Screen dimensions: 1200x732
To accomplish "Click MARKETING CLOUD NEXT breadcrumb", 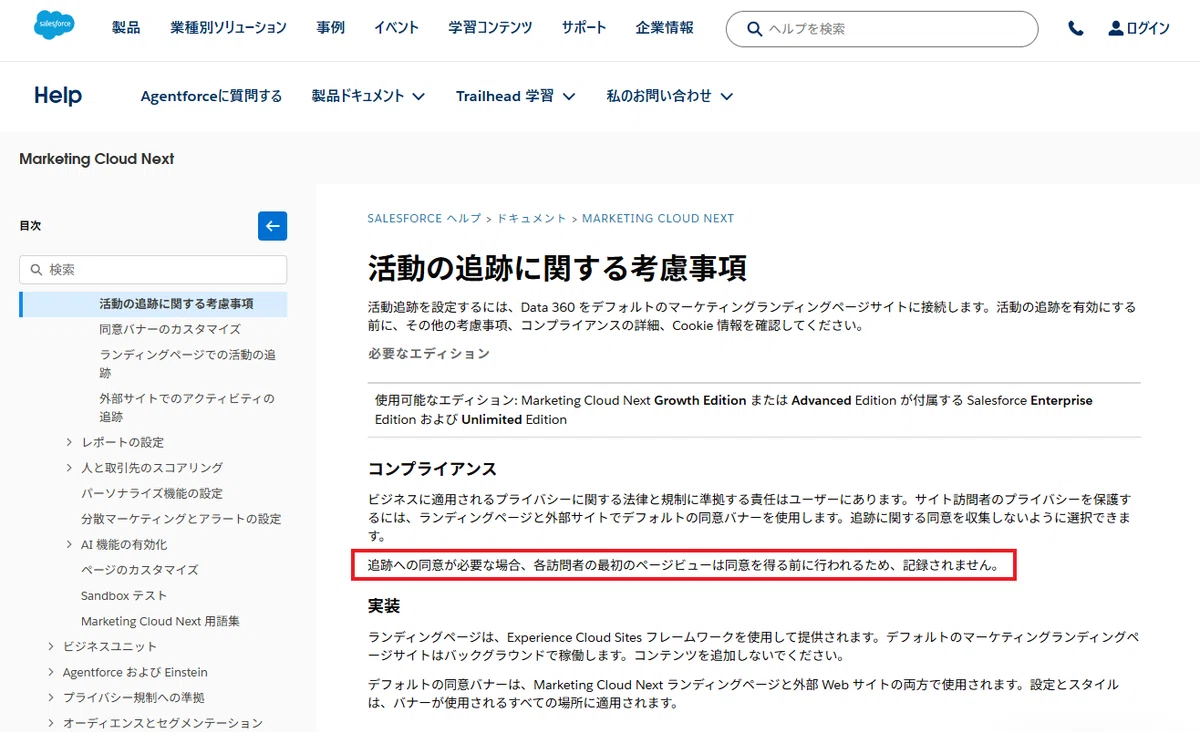I will [658, 218].
